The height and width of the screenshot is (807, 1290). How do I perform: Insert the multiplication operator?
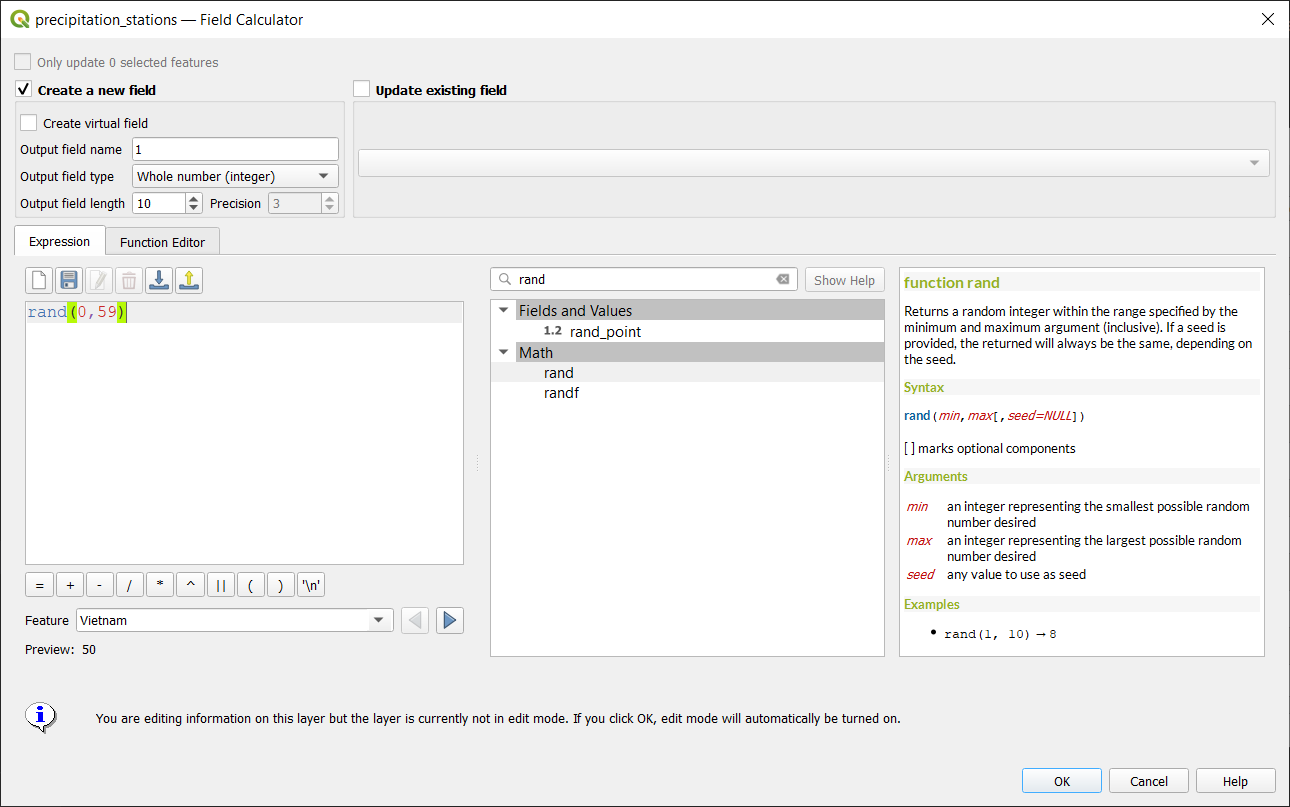(x=159, y=586)
